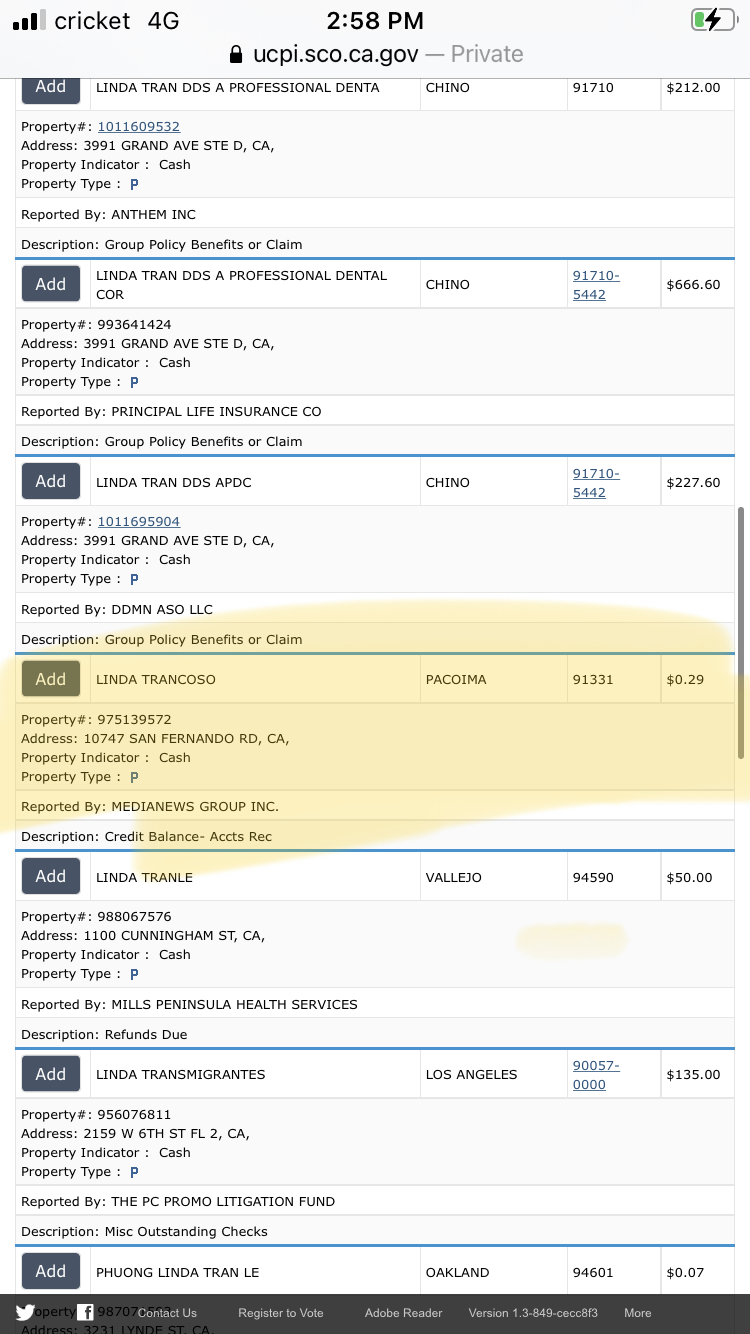This screenshot has width=750, height=1334.
Task: Select the owner name LINDA TRANLE
Action: (x=144, y=877)
